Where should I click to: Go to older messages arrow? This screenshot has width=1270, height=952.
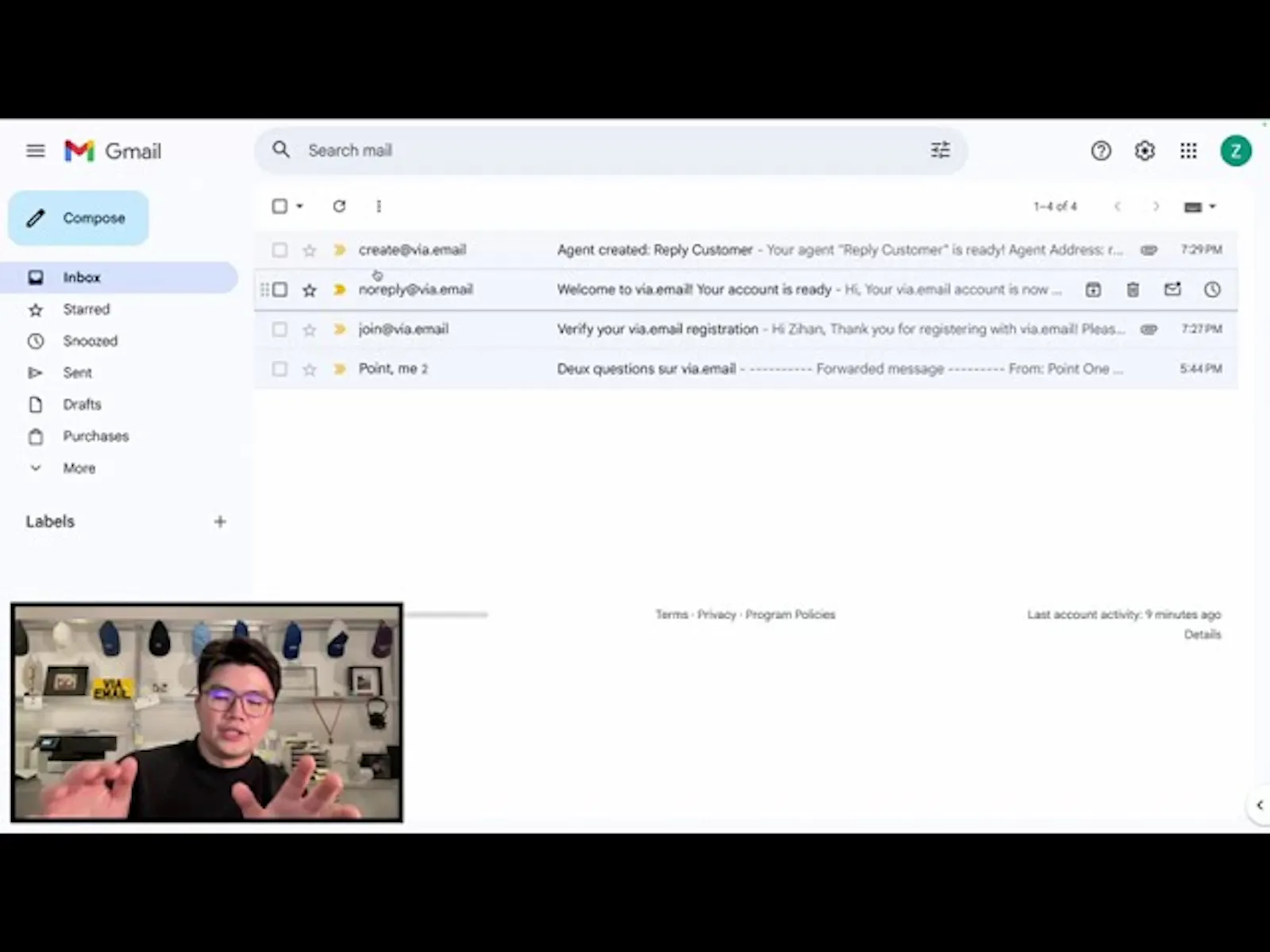coord(1156,206)
